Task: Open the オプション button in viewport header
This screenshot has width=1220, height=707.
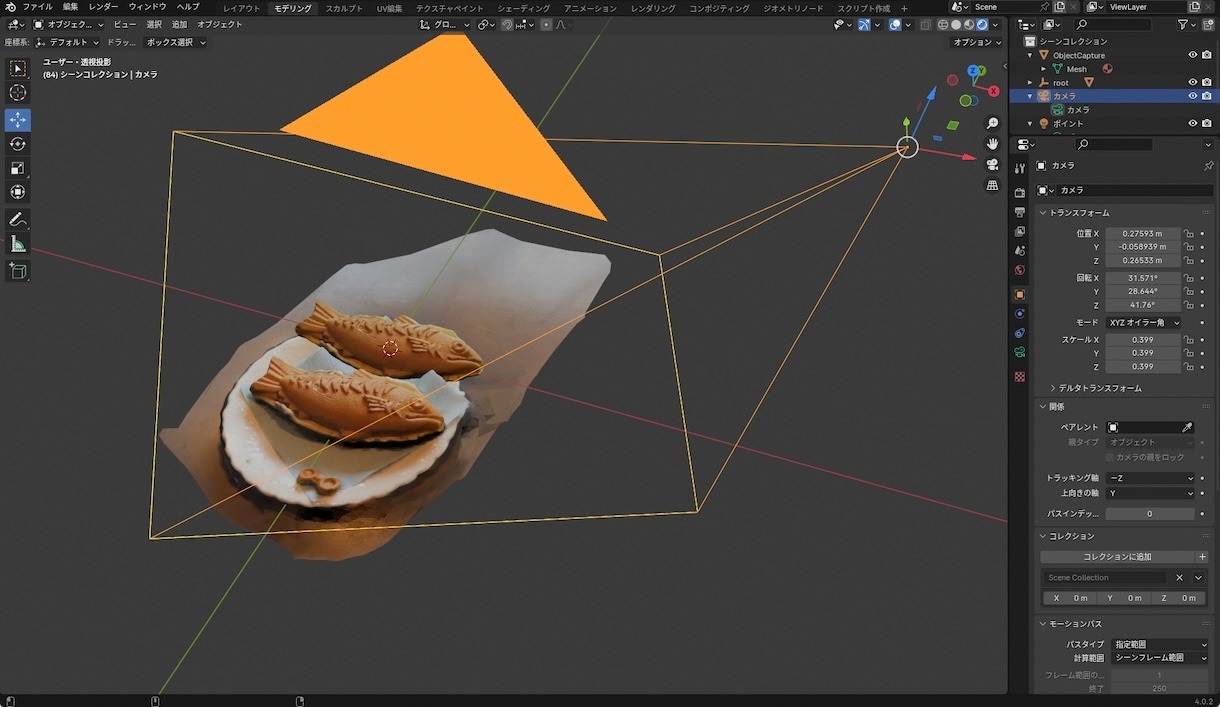Action: tap(975, 42)
